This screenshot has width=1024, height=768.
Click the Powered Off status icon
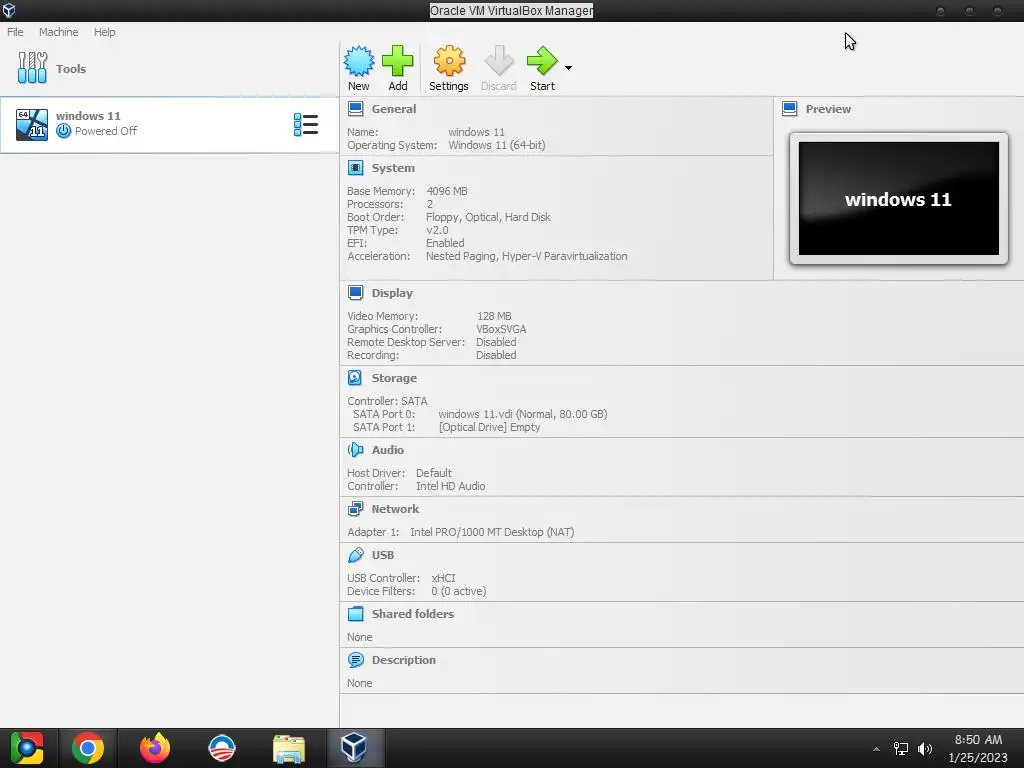[63, 131]
